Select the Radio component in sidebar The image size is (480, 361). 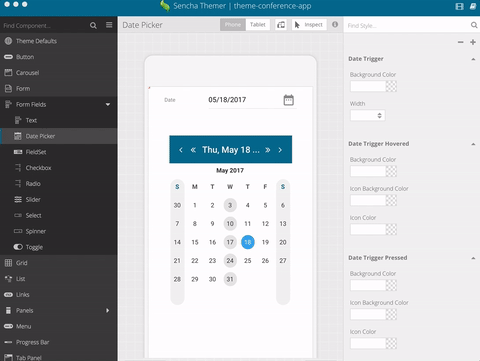(59, 184)
